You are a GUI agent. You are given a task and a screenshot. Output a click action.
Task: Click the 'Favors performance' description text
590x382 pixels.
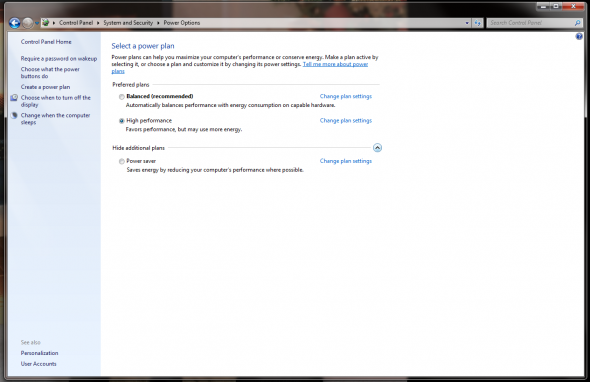pyautogui.click(x=184, y=129)
